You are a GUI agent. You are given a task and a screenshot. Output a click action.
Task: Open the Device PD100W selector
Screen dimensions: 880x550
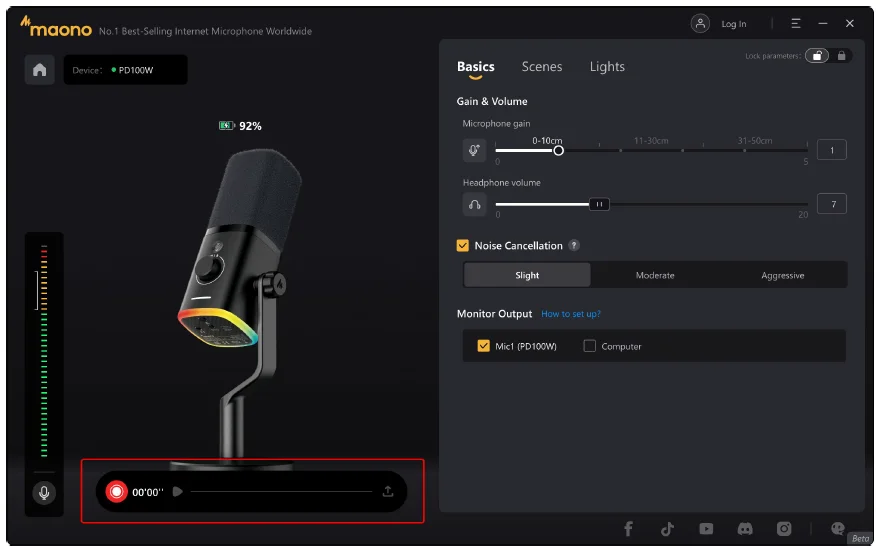point(125,70)
